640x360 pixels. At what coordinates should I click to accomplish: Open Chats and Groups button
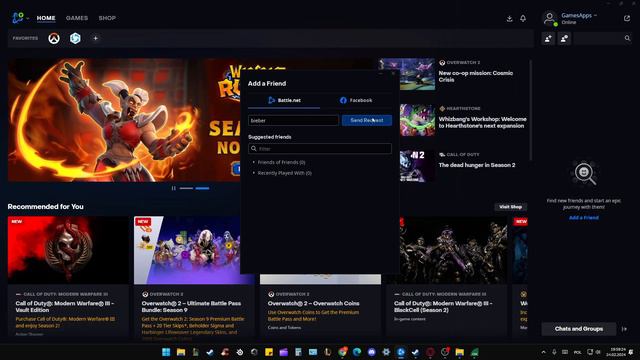coord(579,329)
